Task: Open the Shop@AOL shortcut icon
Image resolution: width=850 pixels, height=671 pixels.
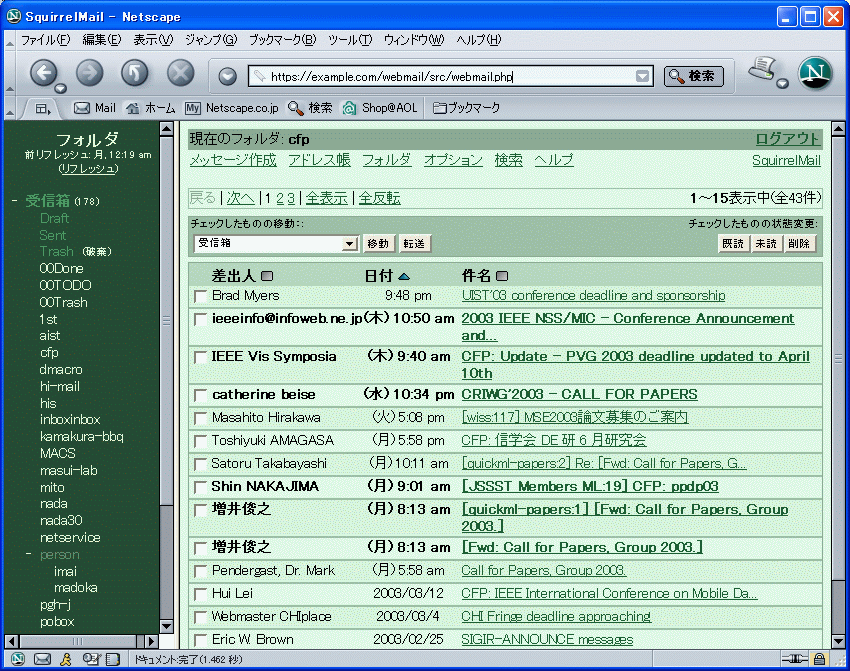Action: pos(349,108)
